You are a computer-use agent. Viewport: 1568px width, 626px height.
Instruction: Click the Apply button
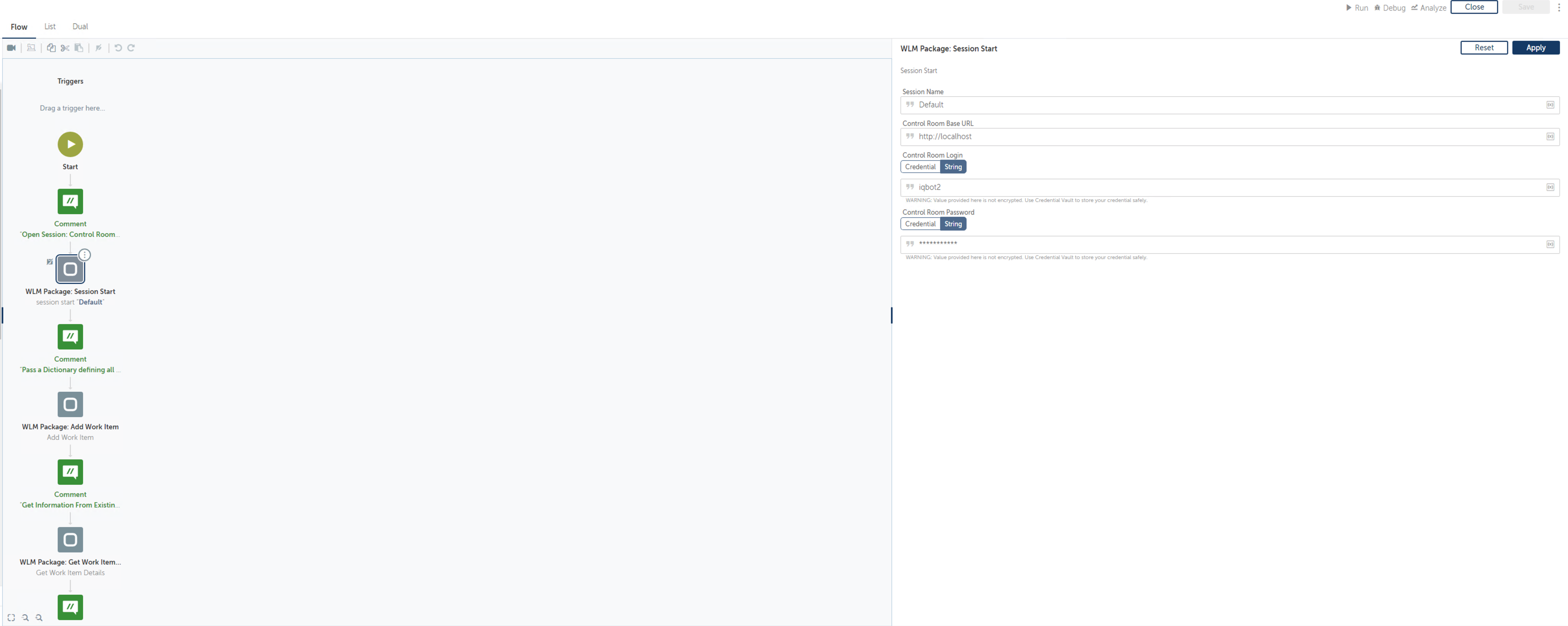pos(1535,48)
